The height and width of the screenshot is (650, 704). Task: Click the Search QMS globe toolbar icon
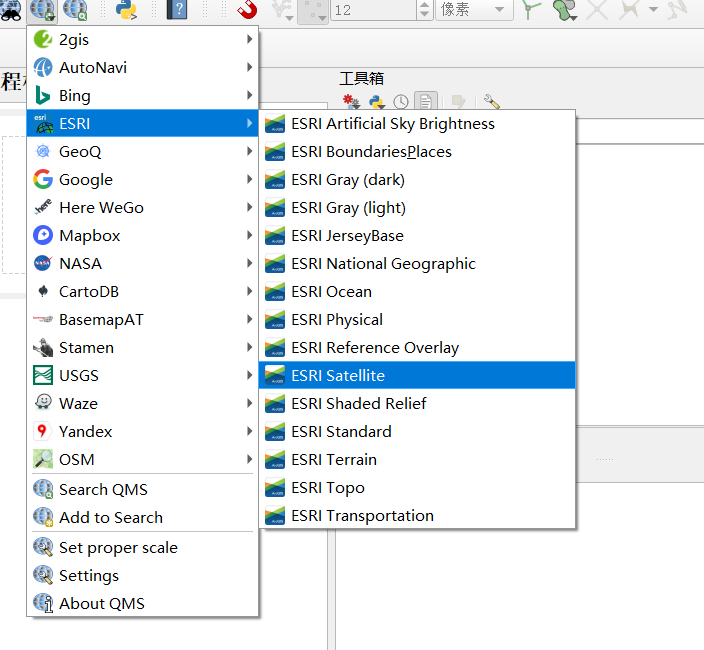(75, 9)
